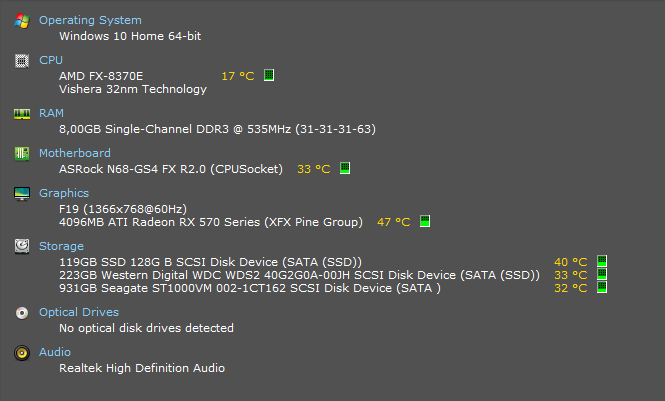Open the Storage section heading
The image size is (665, 401).
(x=61, y=246)
